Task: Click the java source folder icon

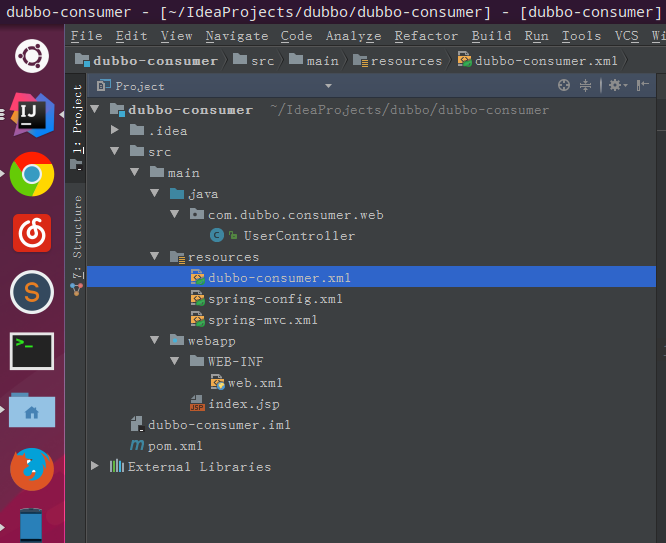Action: [x=177, y=194]
